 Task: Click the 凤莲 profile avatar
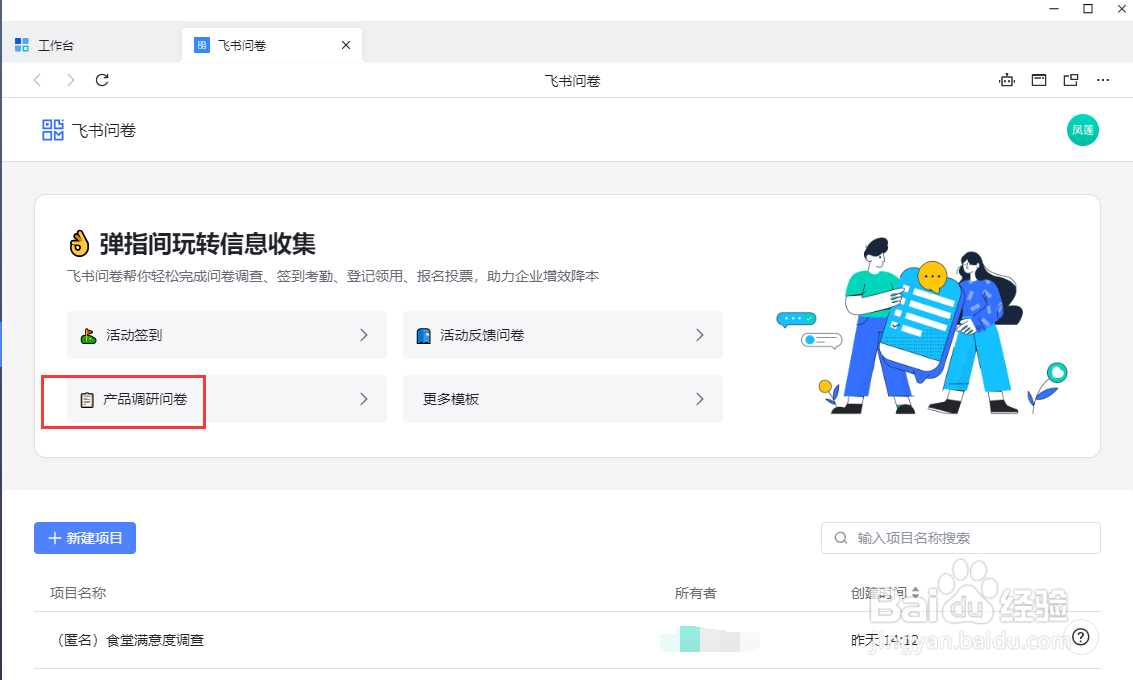click(1082, 130)
